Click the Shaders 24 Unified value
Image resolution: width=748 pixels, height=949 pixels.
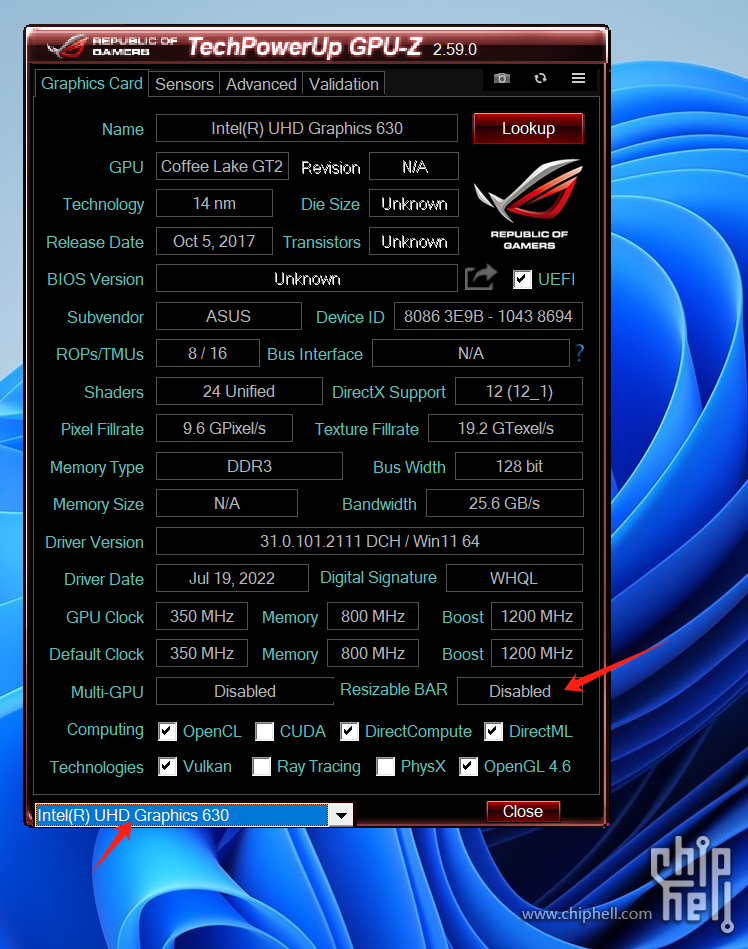click(239, 391)
